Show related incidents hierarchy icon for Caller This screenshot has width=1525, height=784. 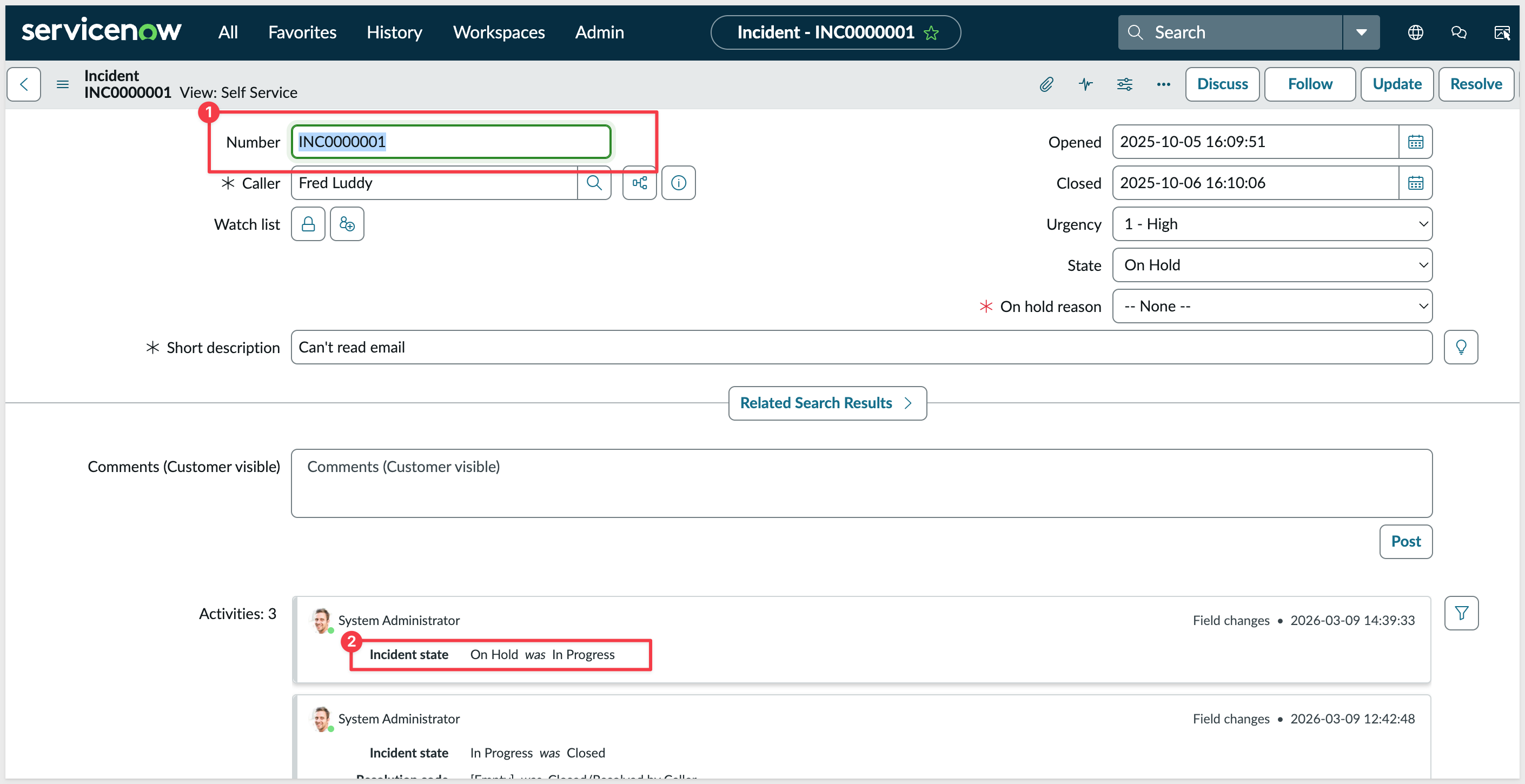(x=639, y=183)
